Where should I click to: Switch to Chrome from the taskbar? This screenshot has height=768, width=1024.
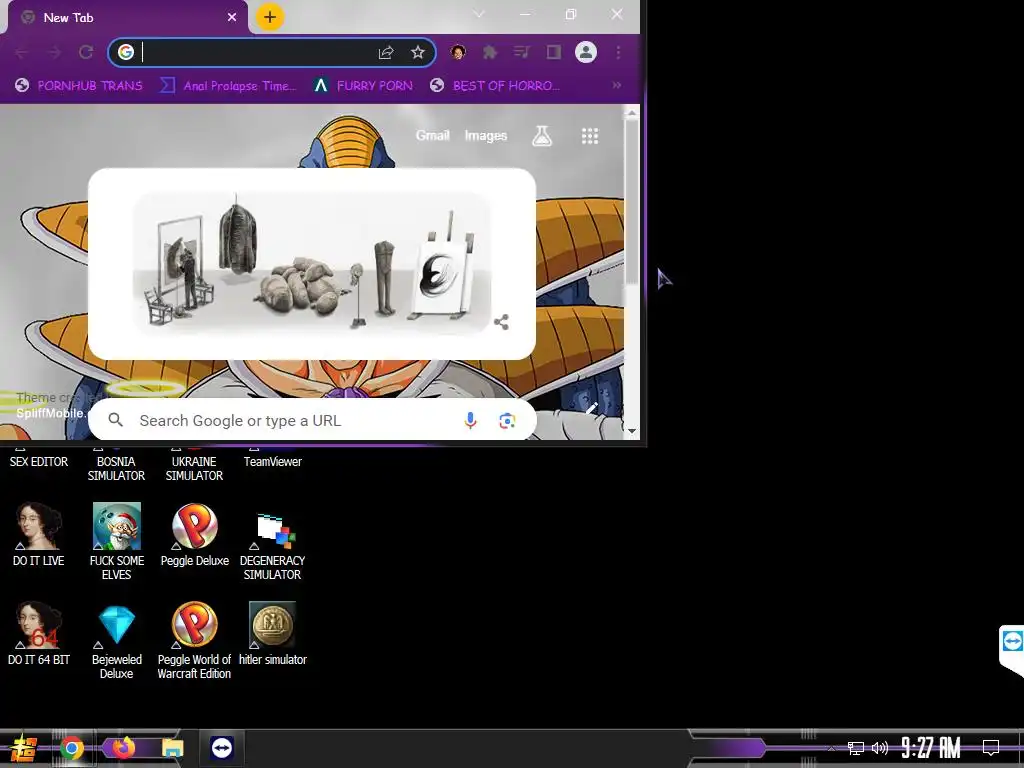(x=72, y=748)
